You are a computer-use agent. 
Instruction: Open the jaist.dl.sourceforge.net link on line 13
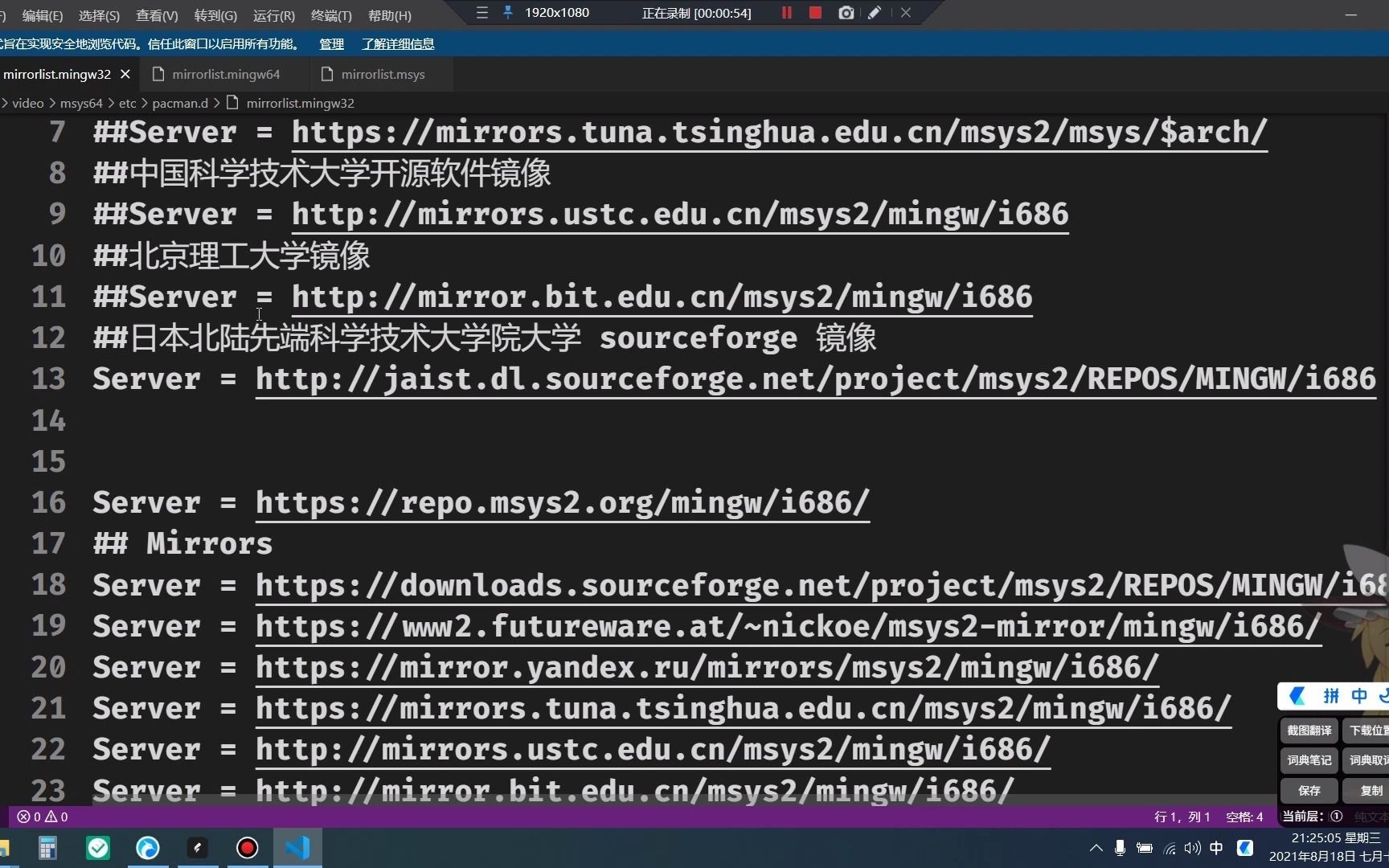[816, 379]
